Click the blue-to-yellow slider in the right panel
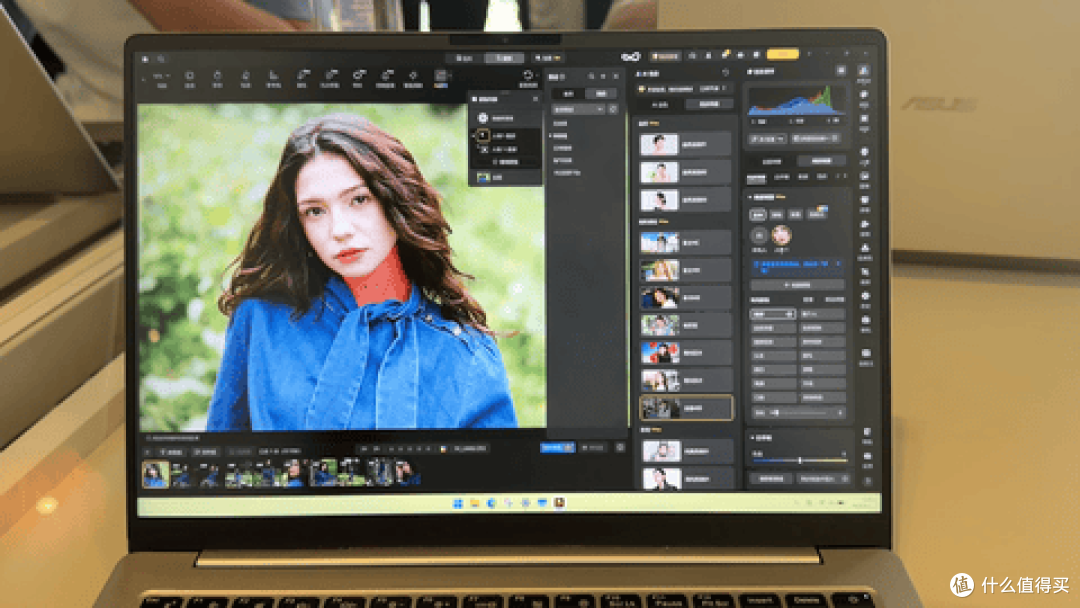1080x608 pixels. click(800, 460)
